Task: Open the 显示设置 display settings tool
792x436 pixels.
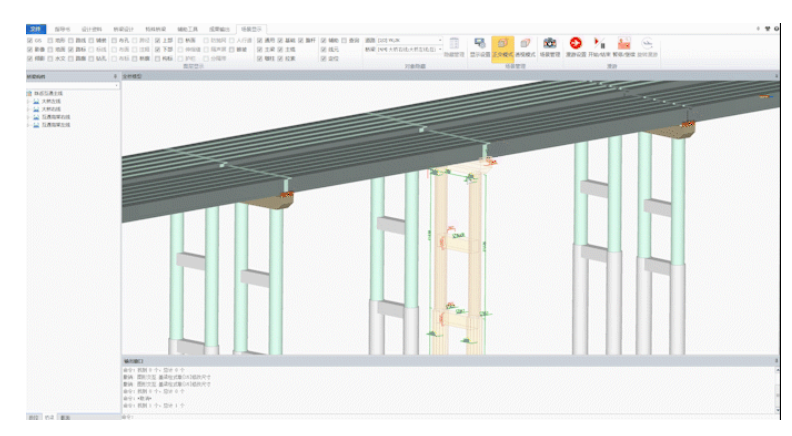Action: click(479, 47)
